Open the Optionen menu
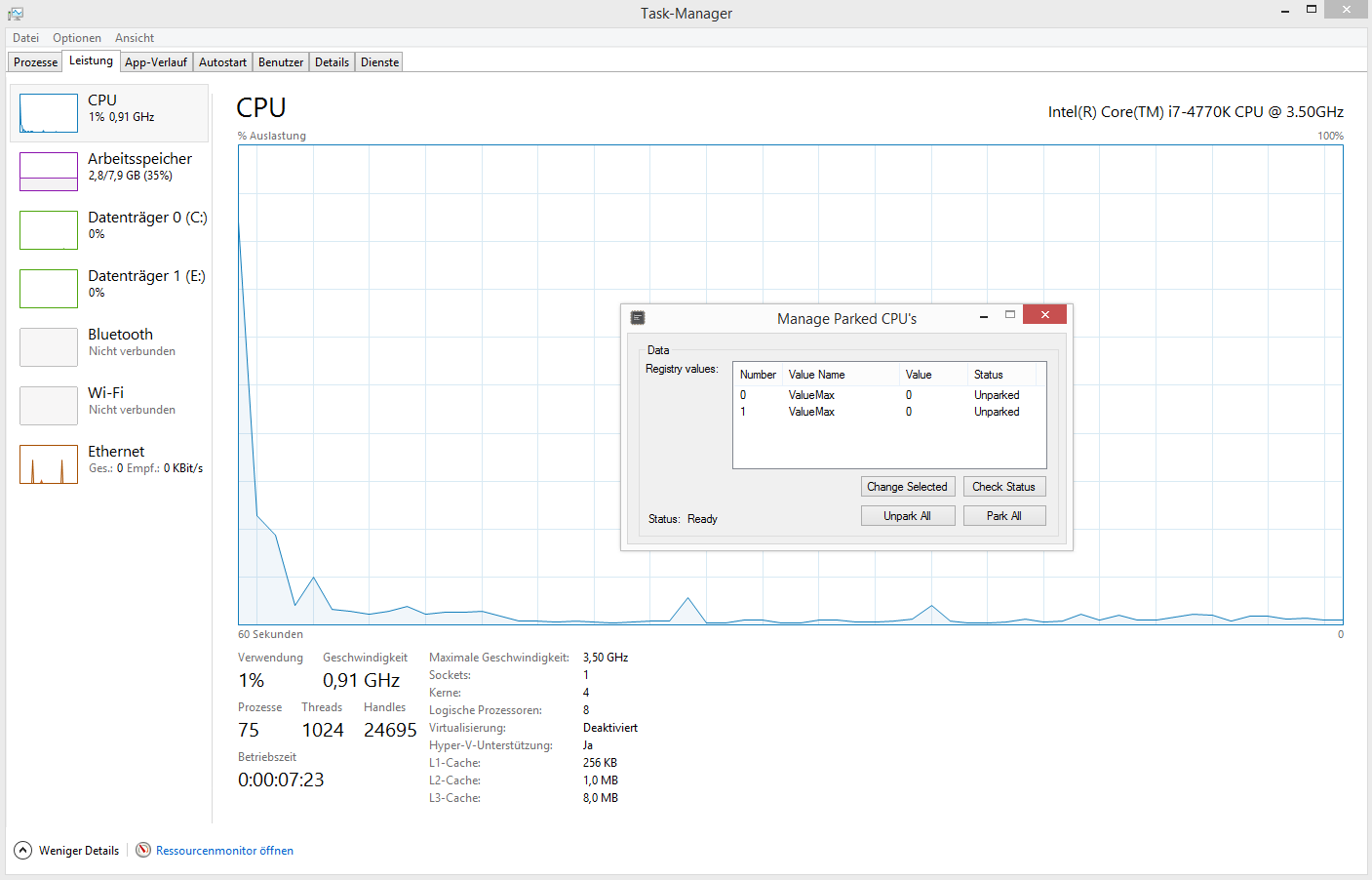 tap(77, 38)
